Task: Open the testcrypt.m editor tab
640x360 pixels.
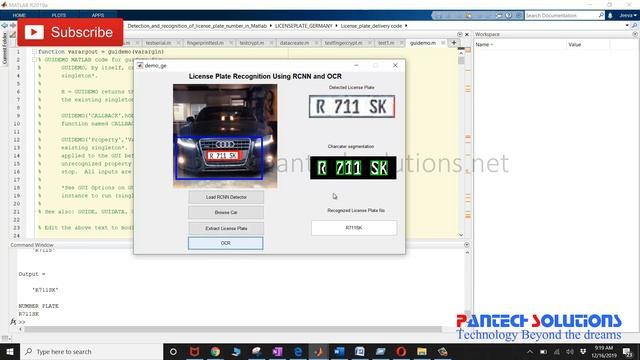Action: [x=252, y=43]
